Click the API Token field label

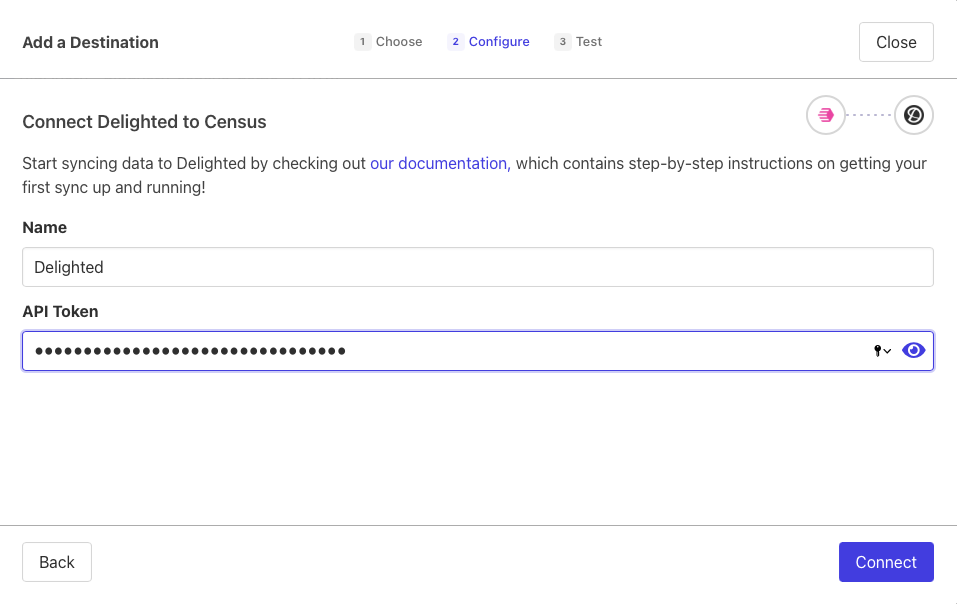(60, 311)
